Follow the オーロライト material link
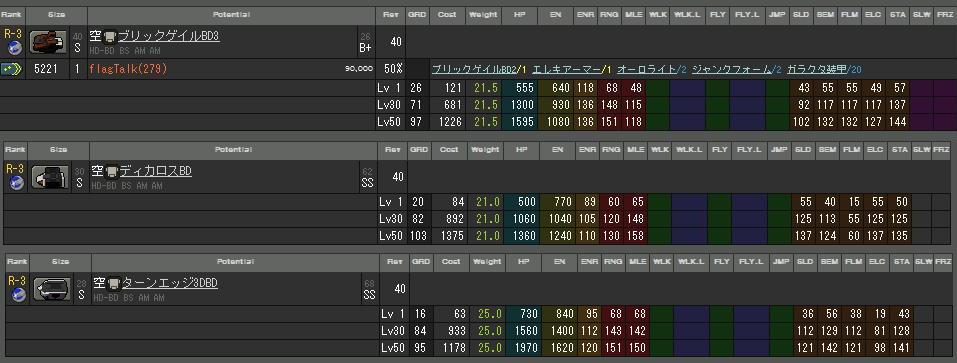 pyautogui.click(x=646, y=70)
